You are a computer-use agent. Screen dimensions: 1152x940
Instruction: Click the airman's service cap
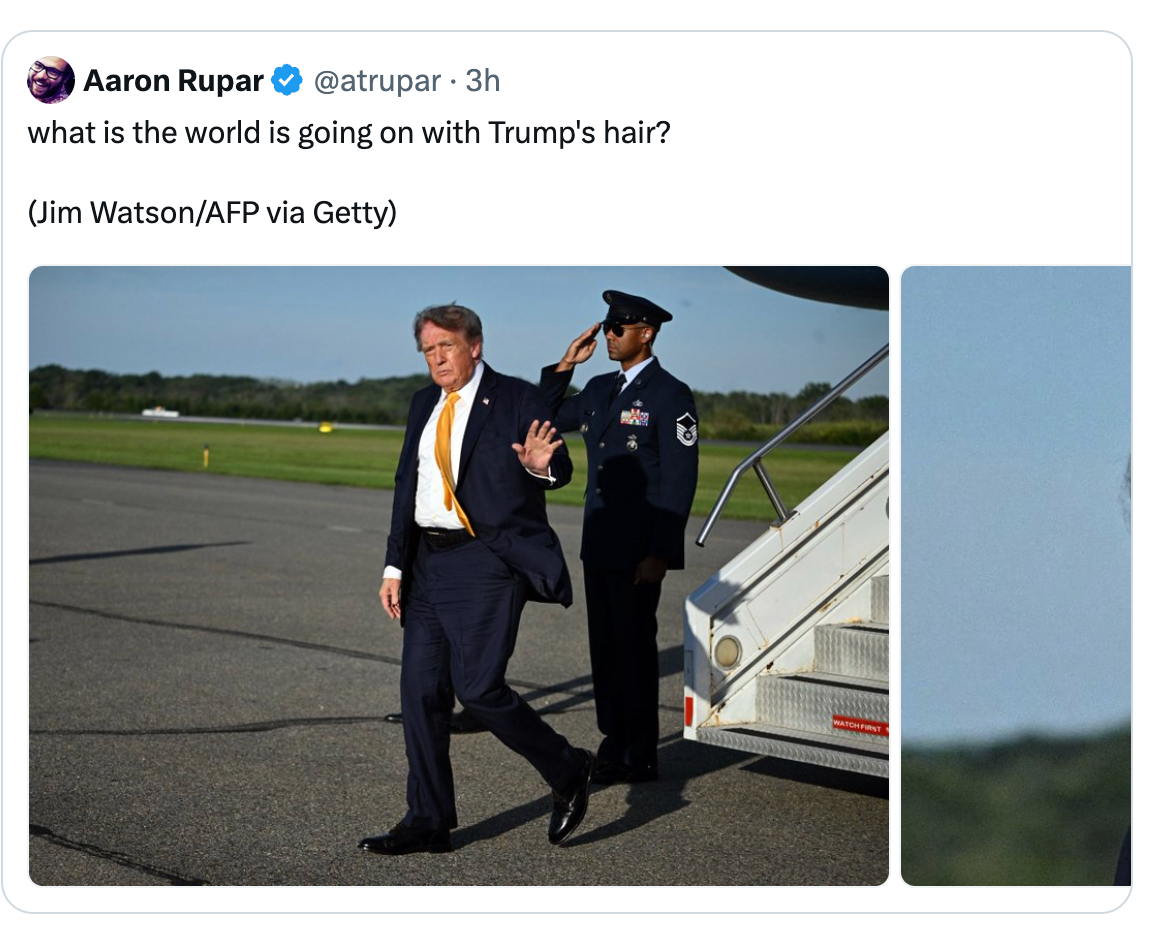point(636,308)
